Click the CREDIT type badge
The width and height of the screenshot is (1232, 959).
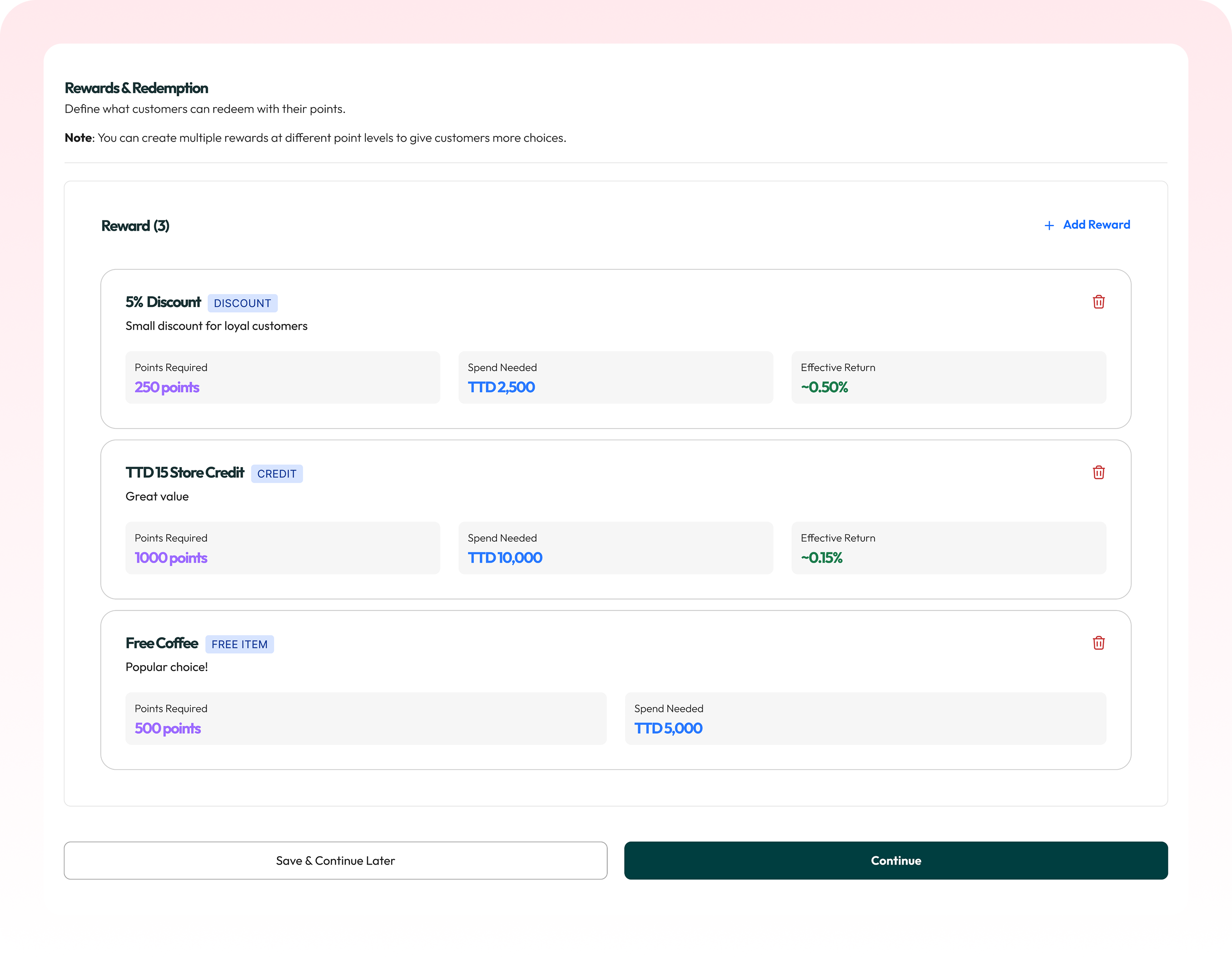coord(276,474)
